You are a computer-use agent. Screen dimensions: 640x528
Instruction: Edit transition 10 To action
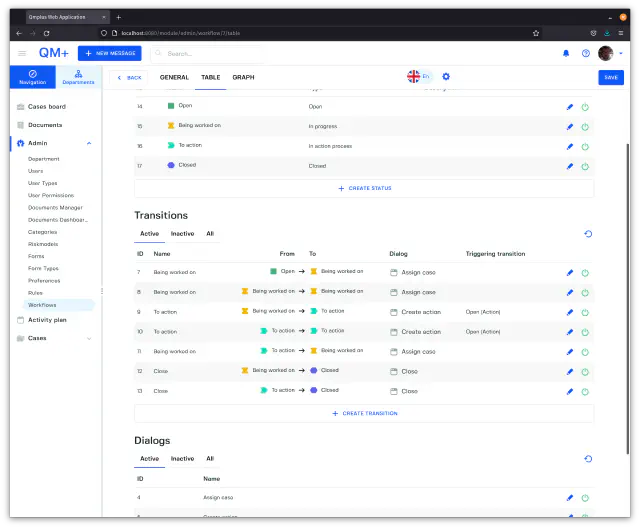(x=570, y=332)
